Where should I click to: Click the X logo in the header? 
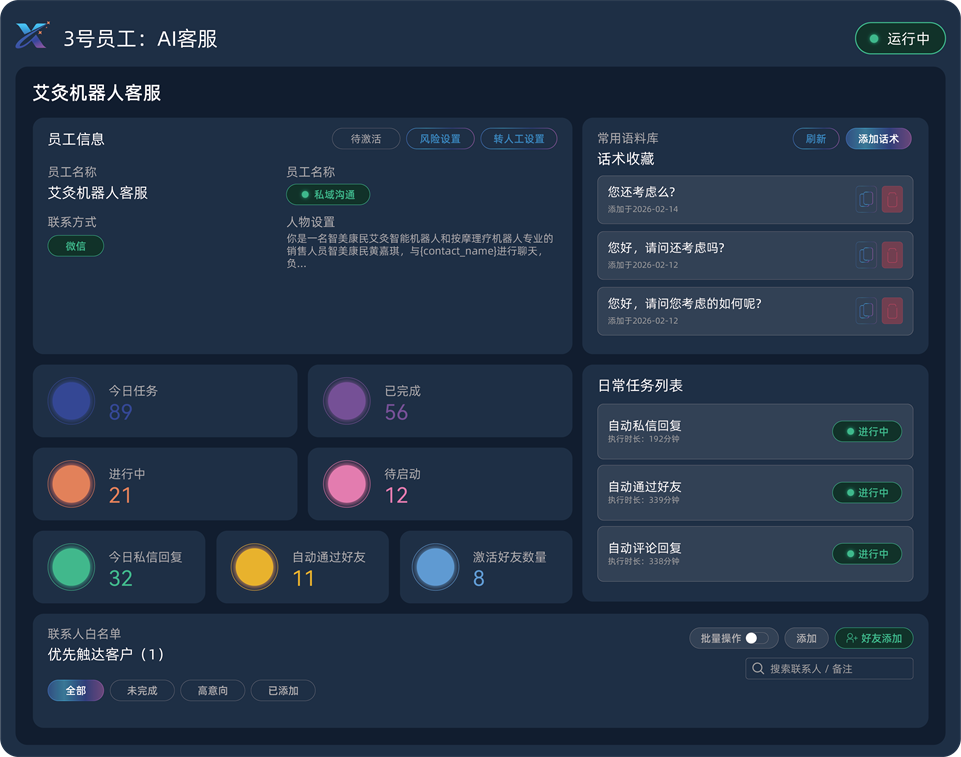[x=31, y=37]
